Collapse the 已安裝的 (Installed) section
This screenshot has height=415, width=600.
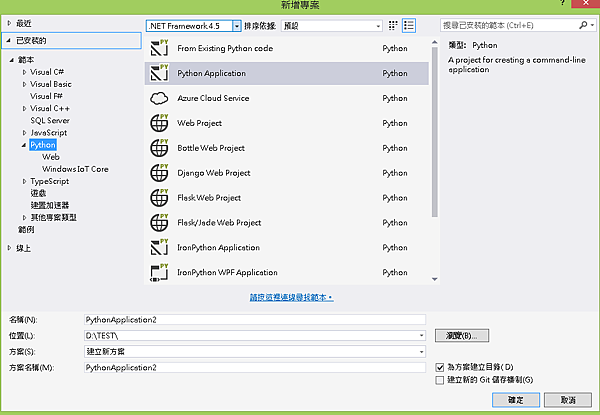tap(9, 41)
